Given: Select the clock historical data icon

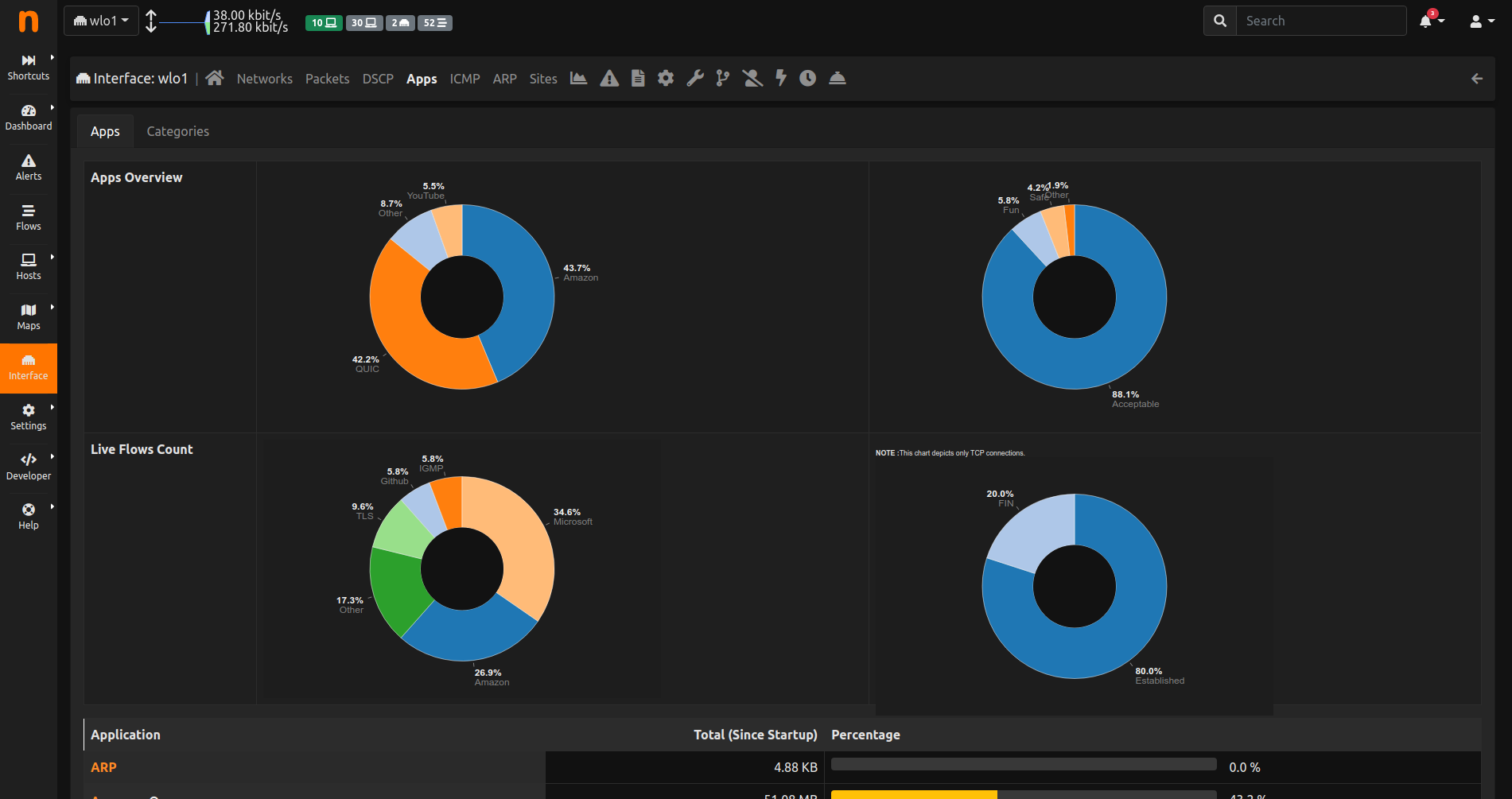Looking at the screenshot, I should point(807,78).
